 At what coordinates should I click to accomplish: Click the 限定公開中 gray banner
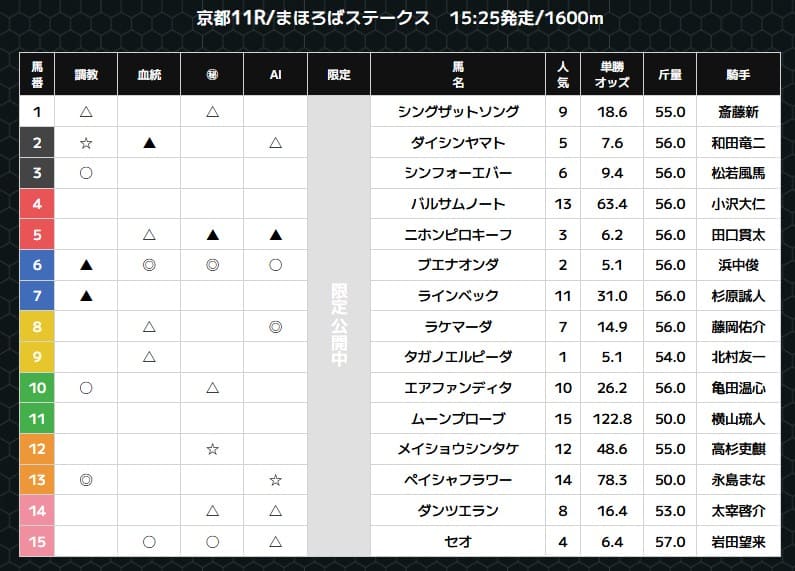click(x=339, y=327)
